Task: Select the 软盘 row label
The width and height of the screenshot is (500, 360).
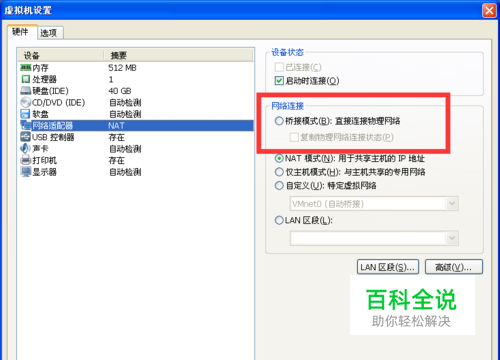Action: [x=40, y=114]
